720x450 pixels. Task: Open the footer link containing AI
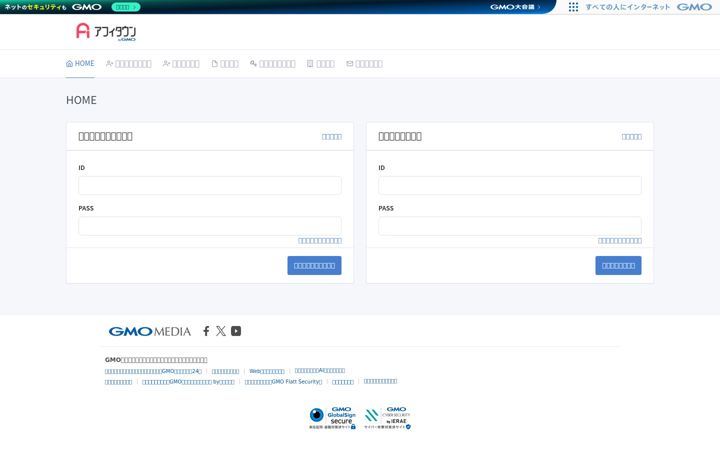(x=320, y=371)
